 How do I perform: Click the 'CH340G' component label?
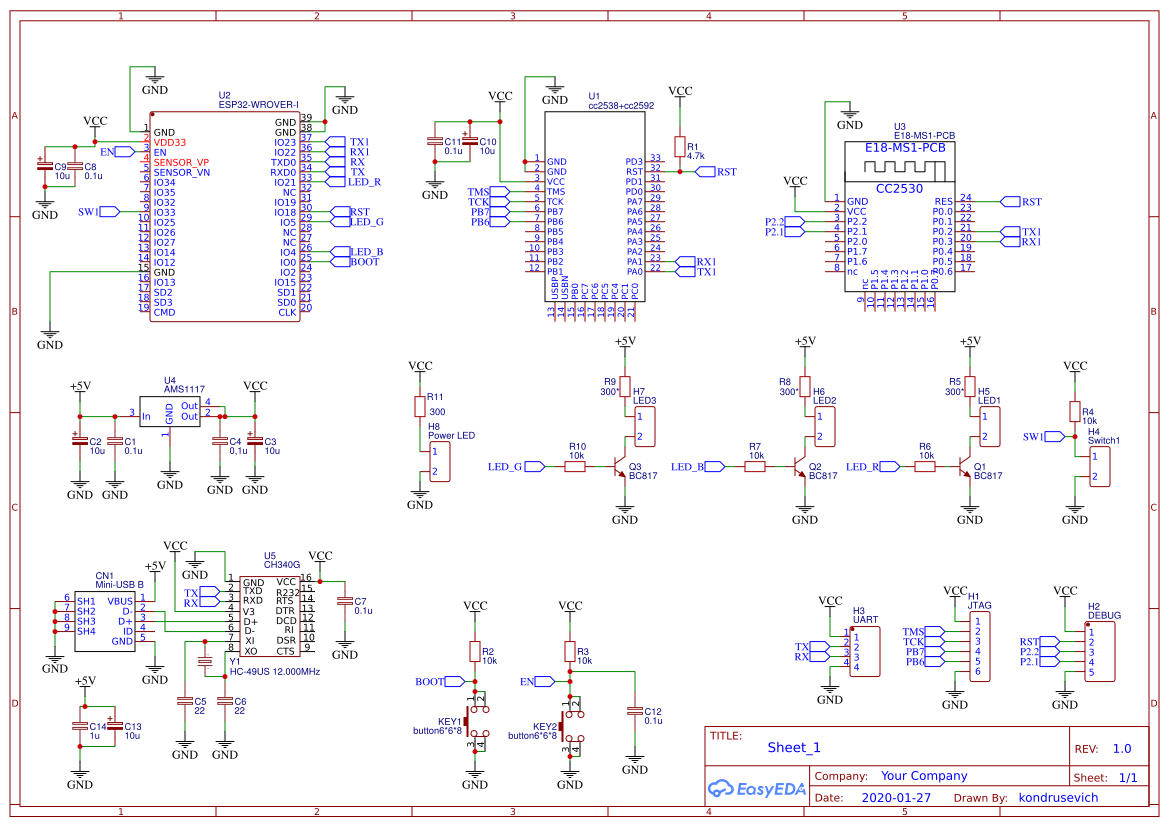click(x=282, y=565)
